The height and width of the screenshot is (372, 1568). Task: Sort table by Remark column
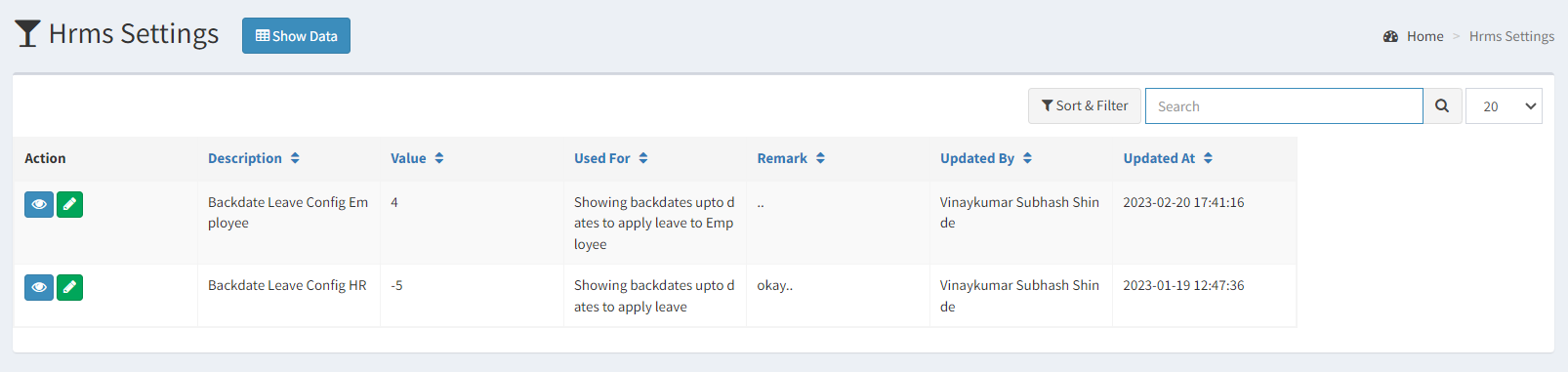point(791,158)
